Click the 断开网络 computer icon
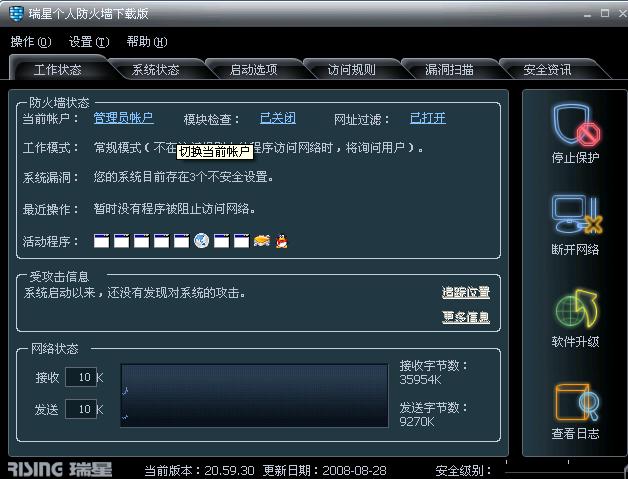Viewport: 628px width, 479px height. (x=576, y=214)
